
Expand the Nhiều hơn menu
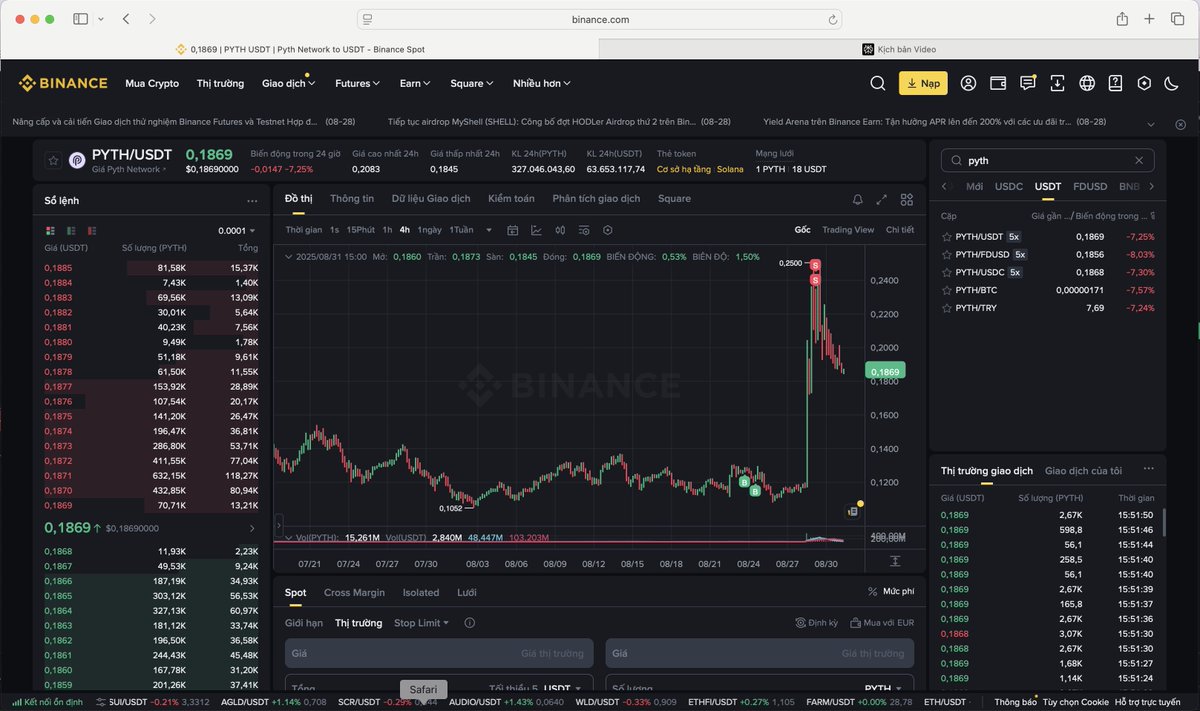click(542, 84)
